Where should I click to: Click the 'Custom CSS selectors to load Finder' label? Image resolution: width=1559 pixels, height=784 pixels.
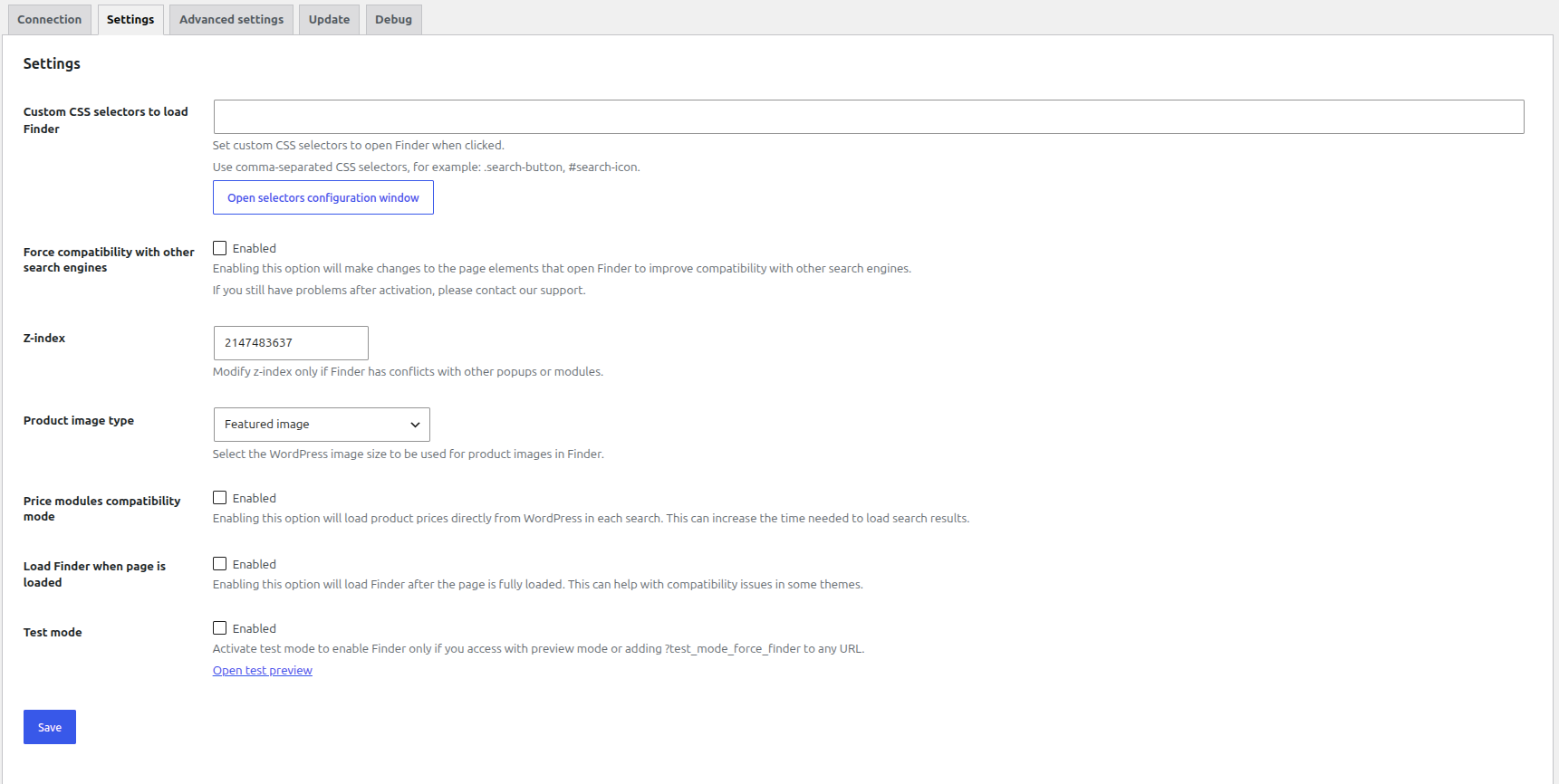tap(105, 120)
